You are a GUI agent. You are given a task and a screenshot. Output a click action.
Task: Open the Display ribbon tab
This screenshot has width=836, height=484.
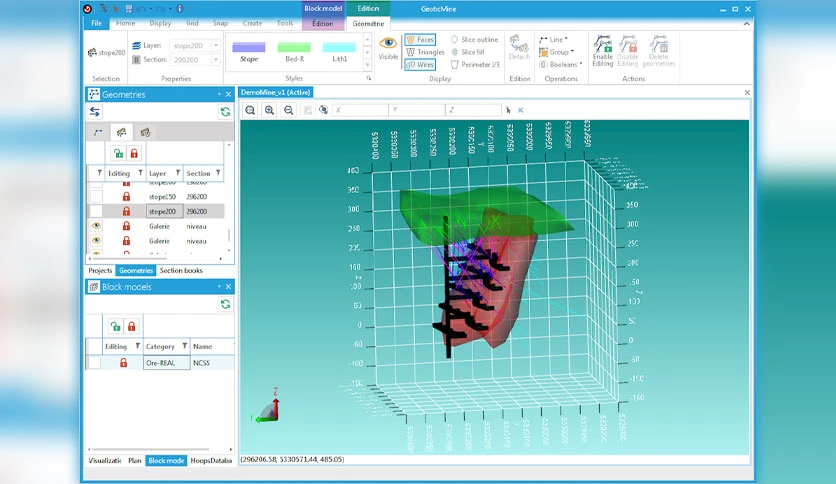[x=160, y=23]
